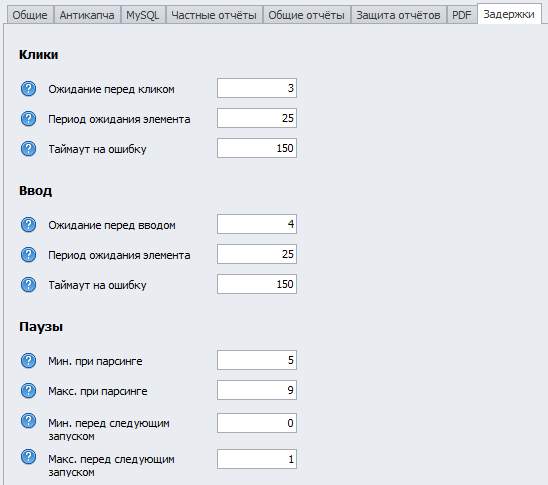Click help icon beside Ожидание перед вводом
Image resolution: width=548 pixels, height=485 pixels.
(x=28, y=225)
